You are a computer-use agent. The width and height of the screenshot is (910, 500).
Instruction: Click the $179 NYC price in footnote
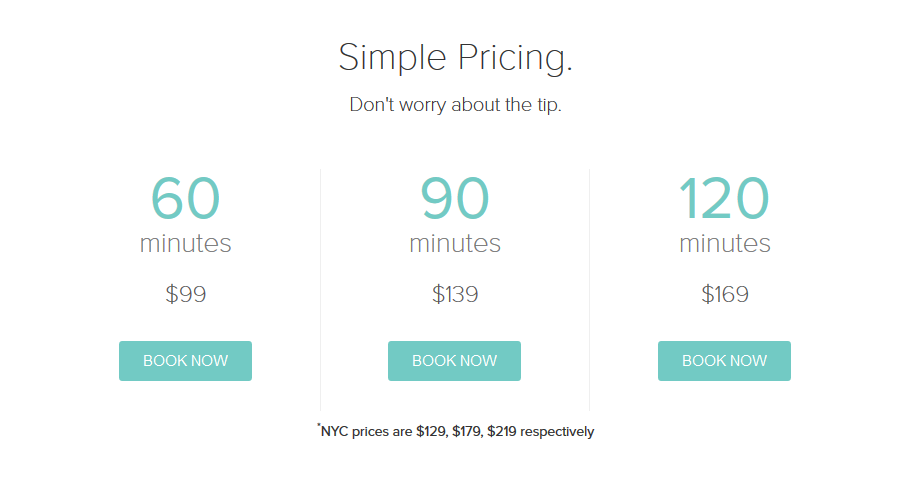point(467,432)
